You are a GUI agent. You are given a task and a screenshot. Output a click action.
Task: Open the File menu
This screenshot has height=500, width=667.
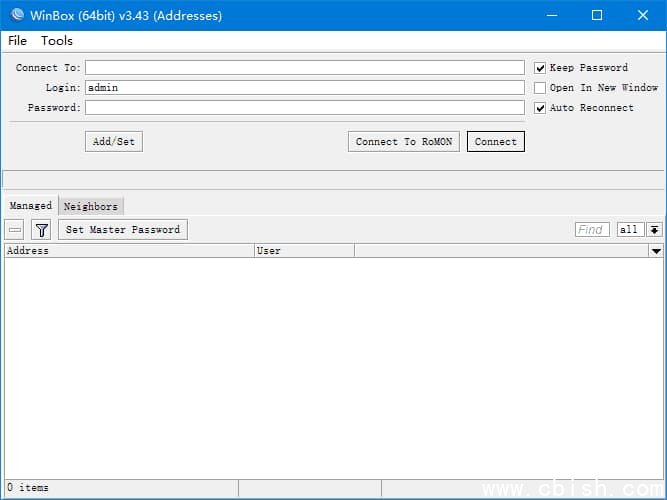18,41
